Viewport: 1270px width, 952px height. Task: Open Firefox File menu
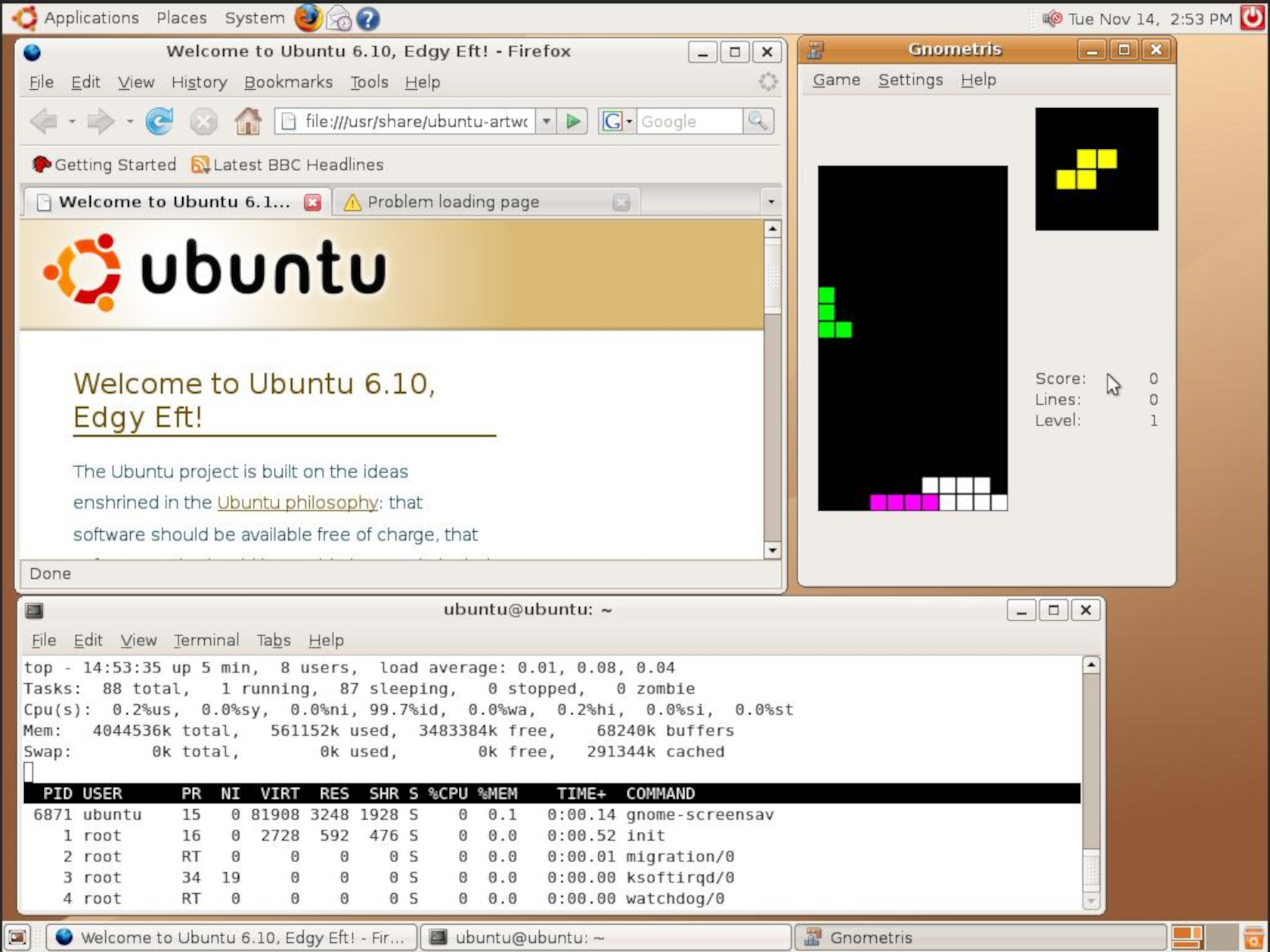coord(41,82)
